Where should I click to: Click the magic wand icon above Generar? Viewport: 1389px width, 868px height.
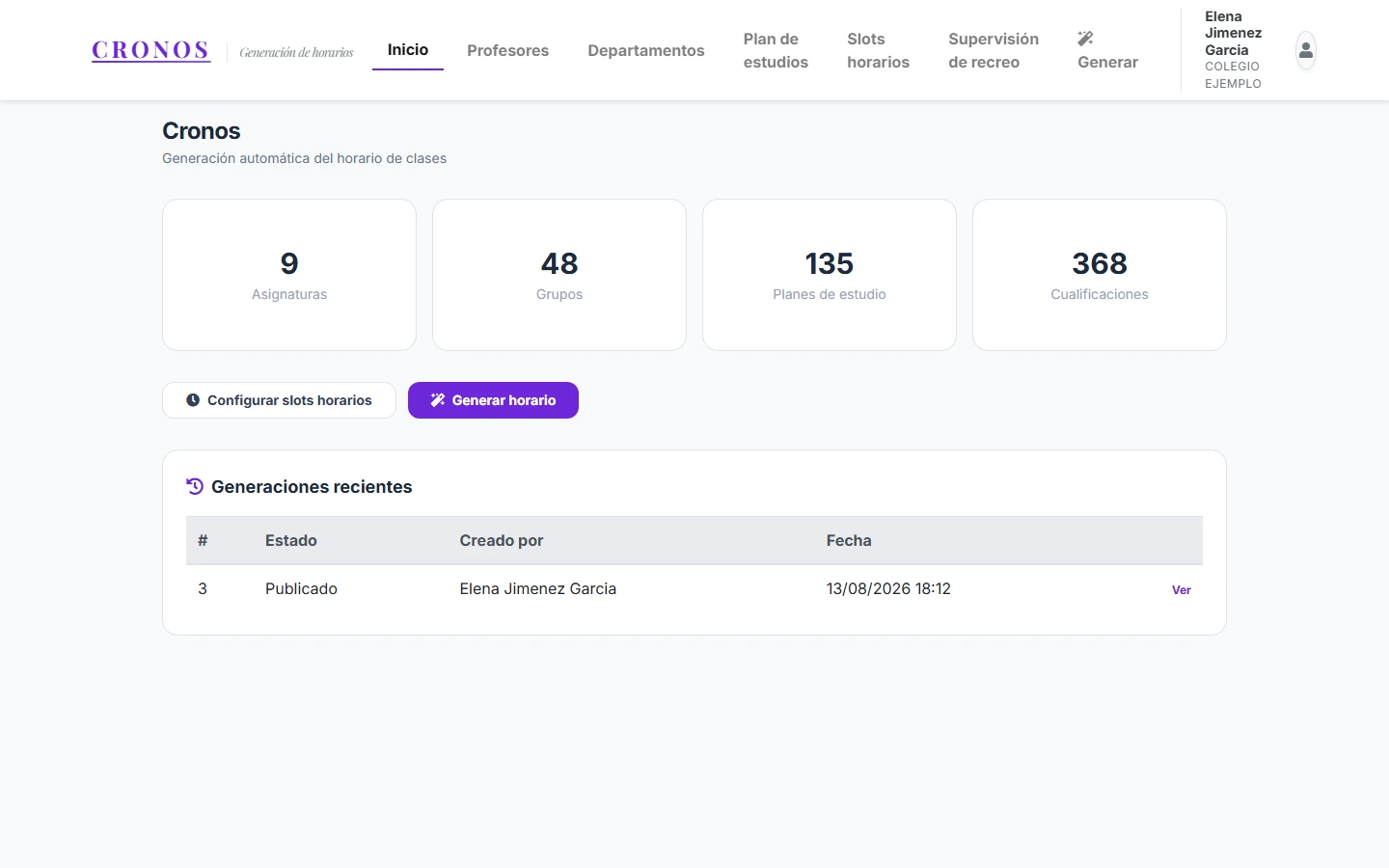[1085, 39]
